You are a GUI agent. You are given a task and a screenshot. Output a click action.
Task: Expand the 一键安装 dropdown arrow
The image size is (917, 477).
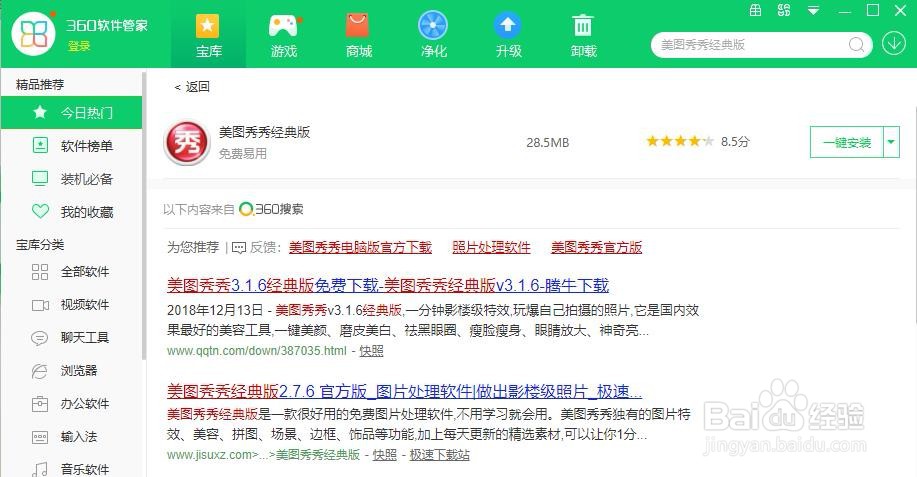point(891,142)
